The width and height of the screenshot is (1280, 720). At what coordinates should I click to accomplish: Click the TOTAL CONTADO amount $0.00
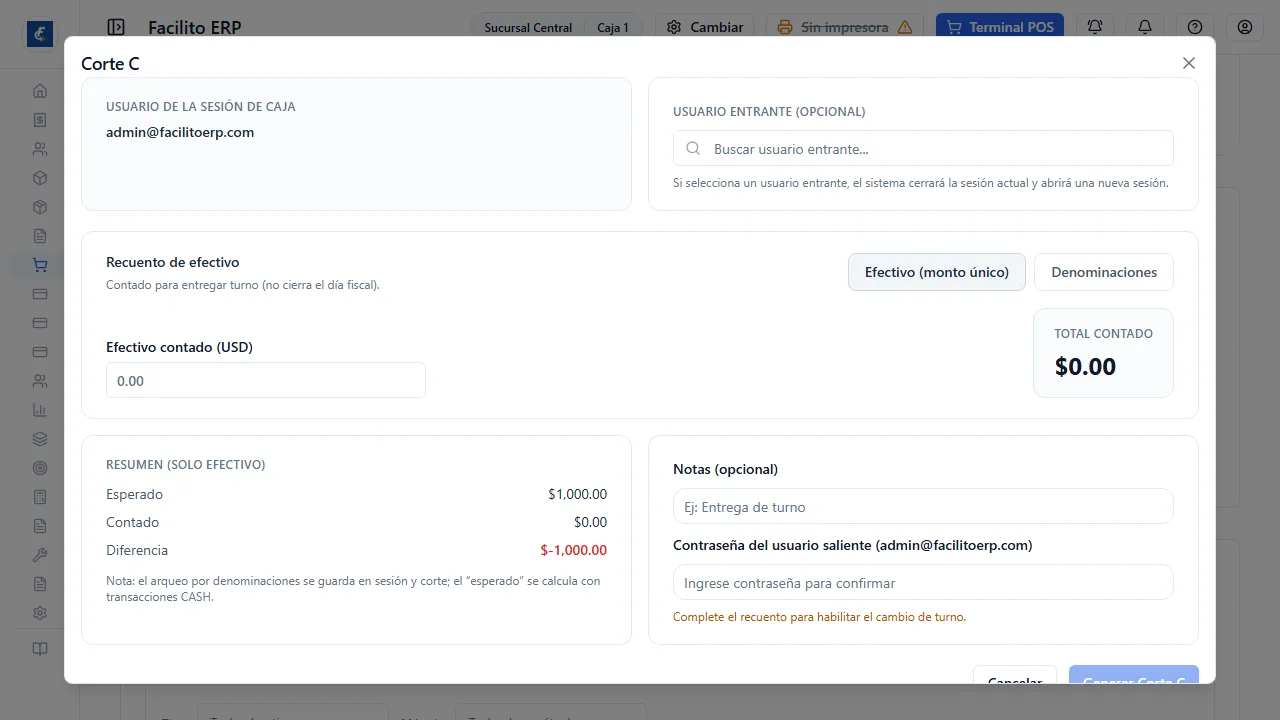tap(1085, 366)
